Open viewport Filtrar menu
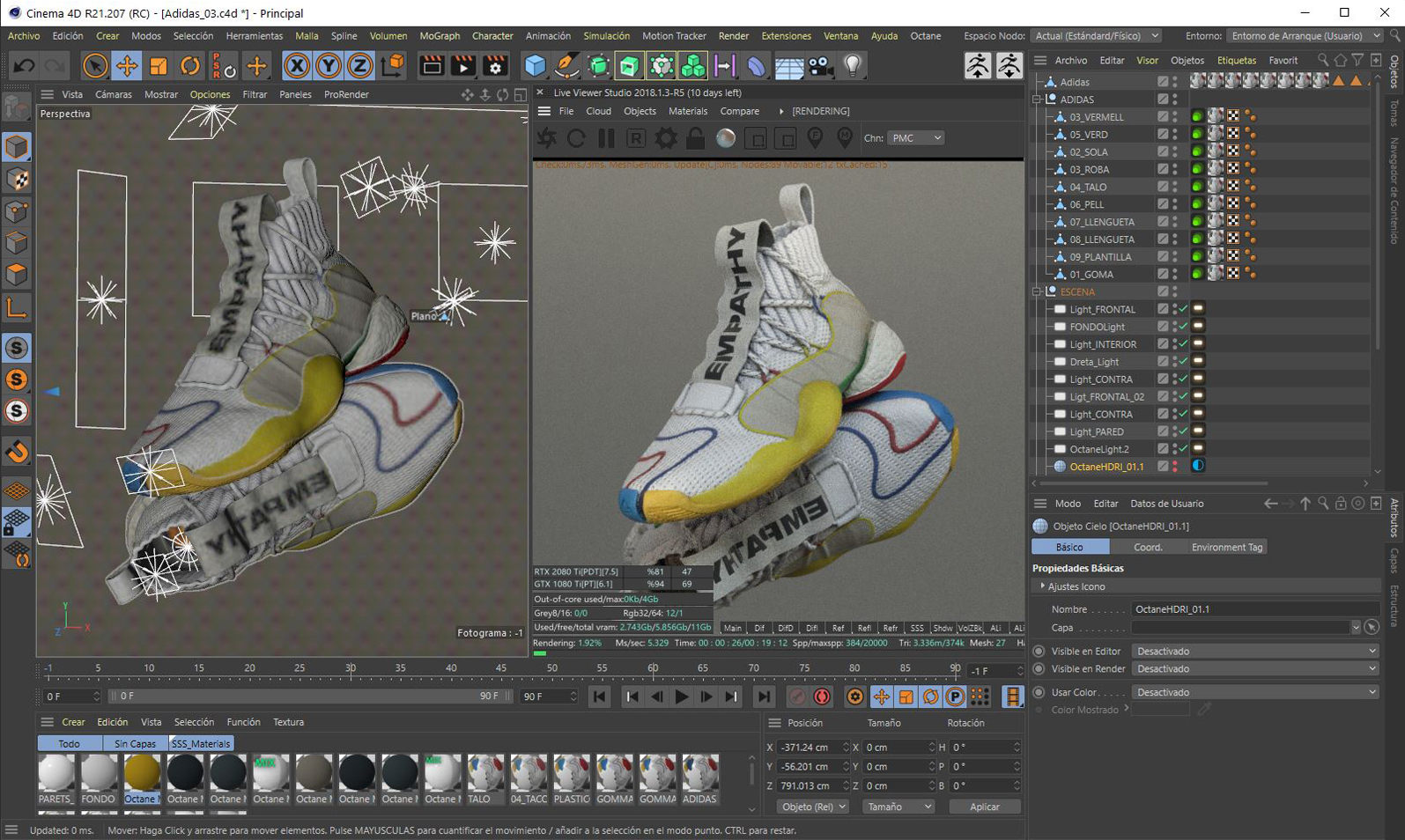The image size is (1405, 840). tap(255, 94)
